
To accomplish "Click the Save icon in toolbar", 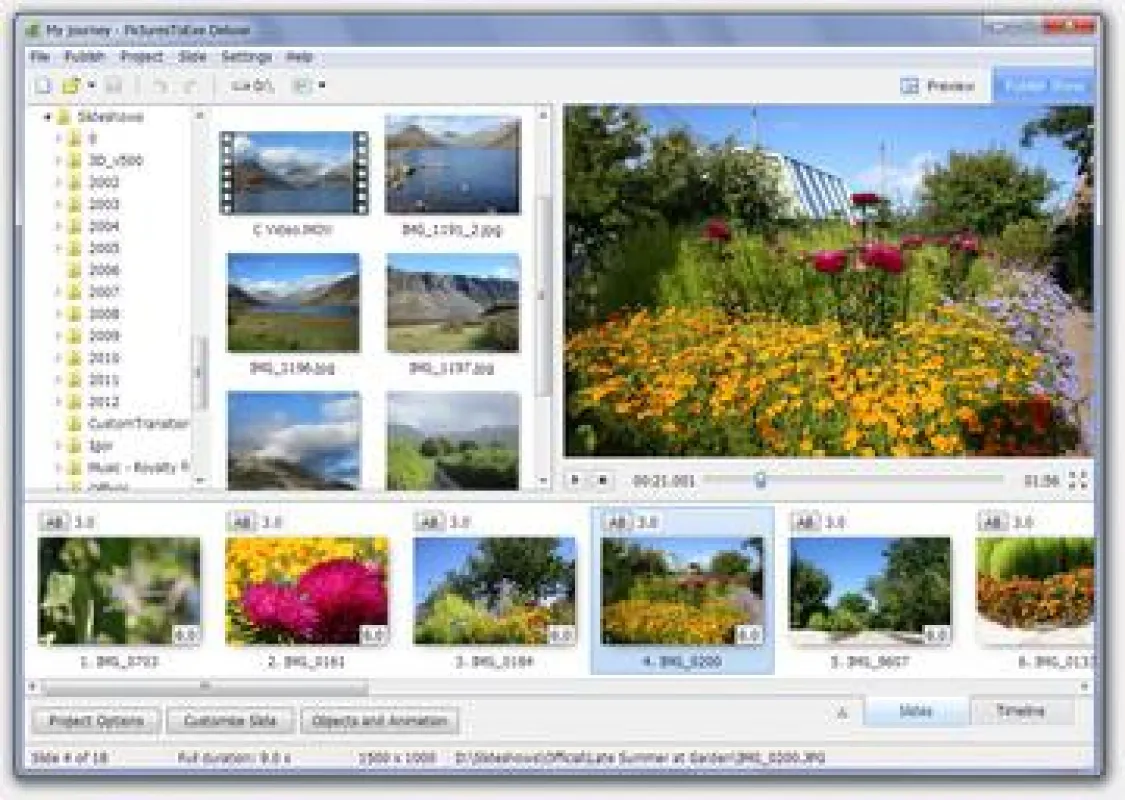I will pyautogui.click(x=114, y=86).
